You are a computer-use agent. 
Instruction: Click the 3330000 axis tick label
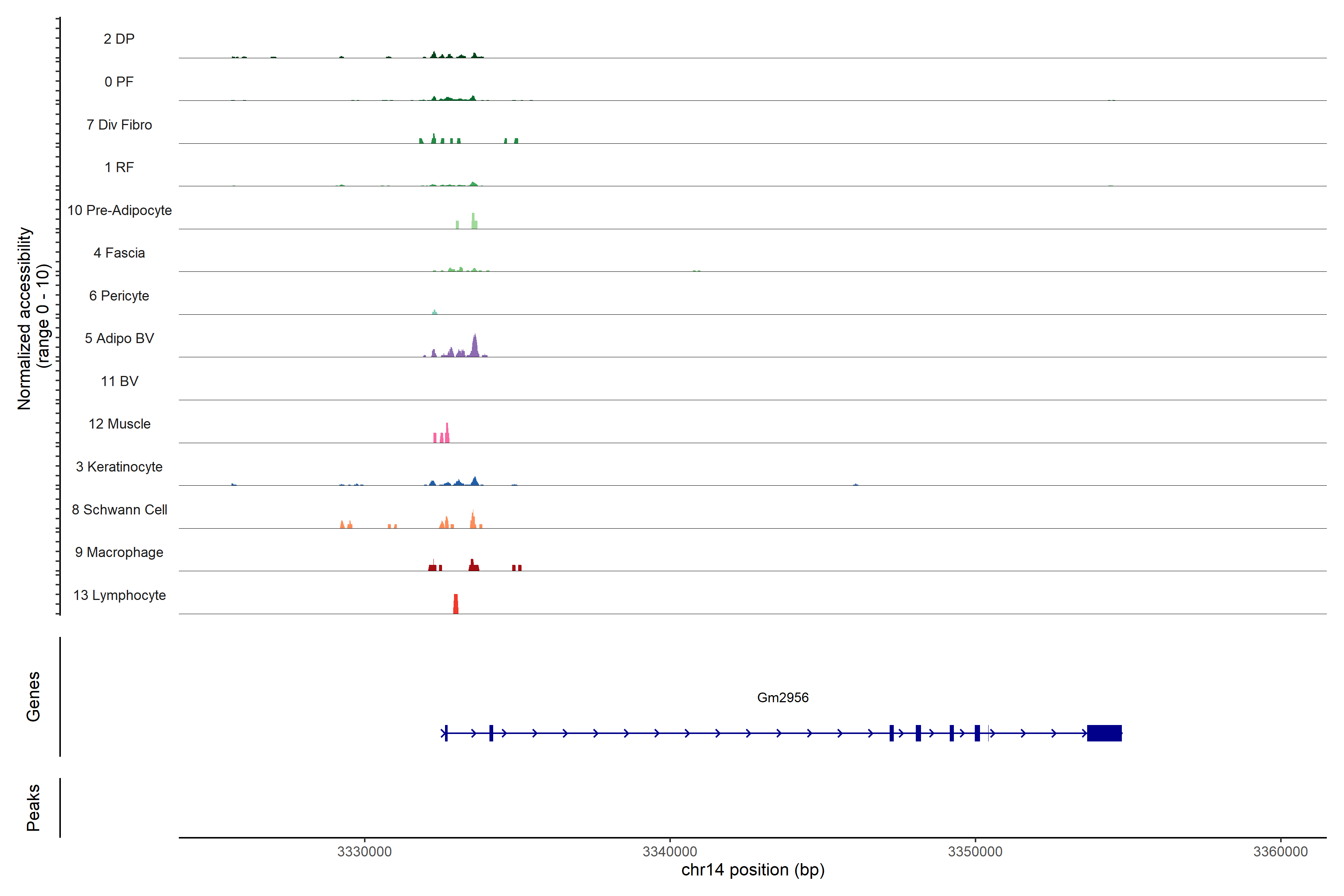(x=364, y=852)
